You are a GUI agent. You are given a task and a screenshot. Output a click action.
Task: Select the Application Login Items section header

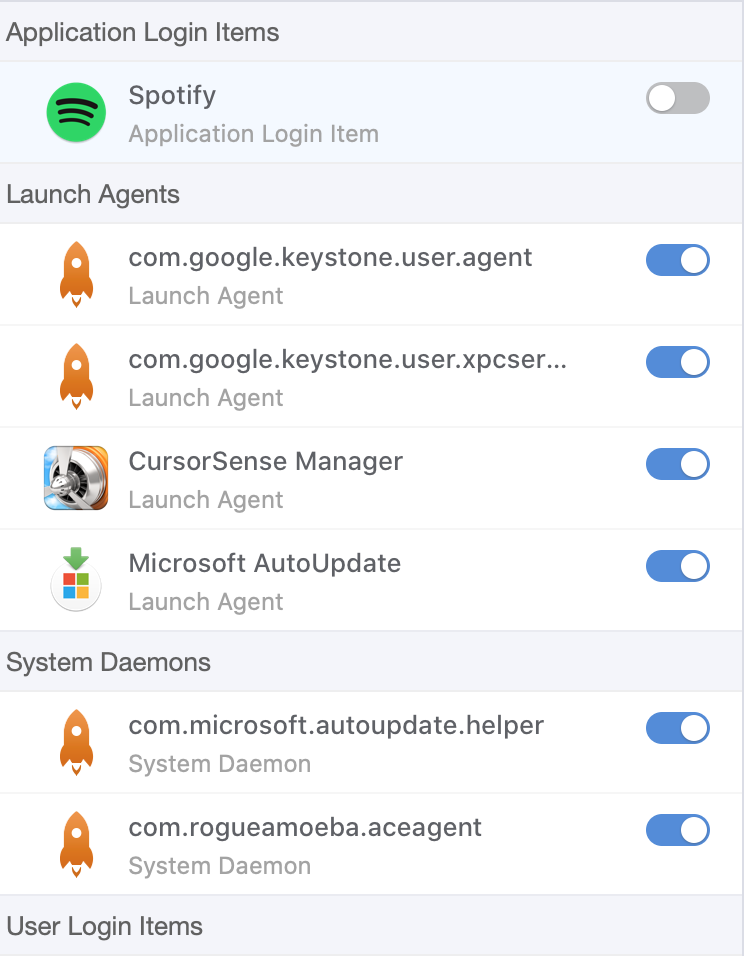tap(143, 32)
